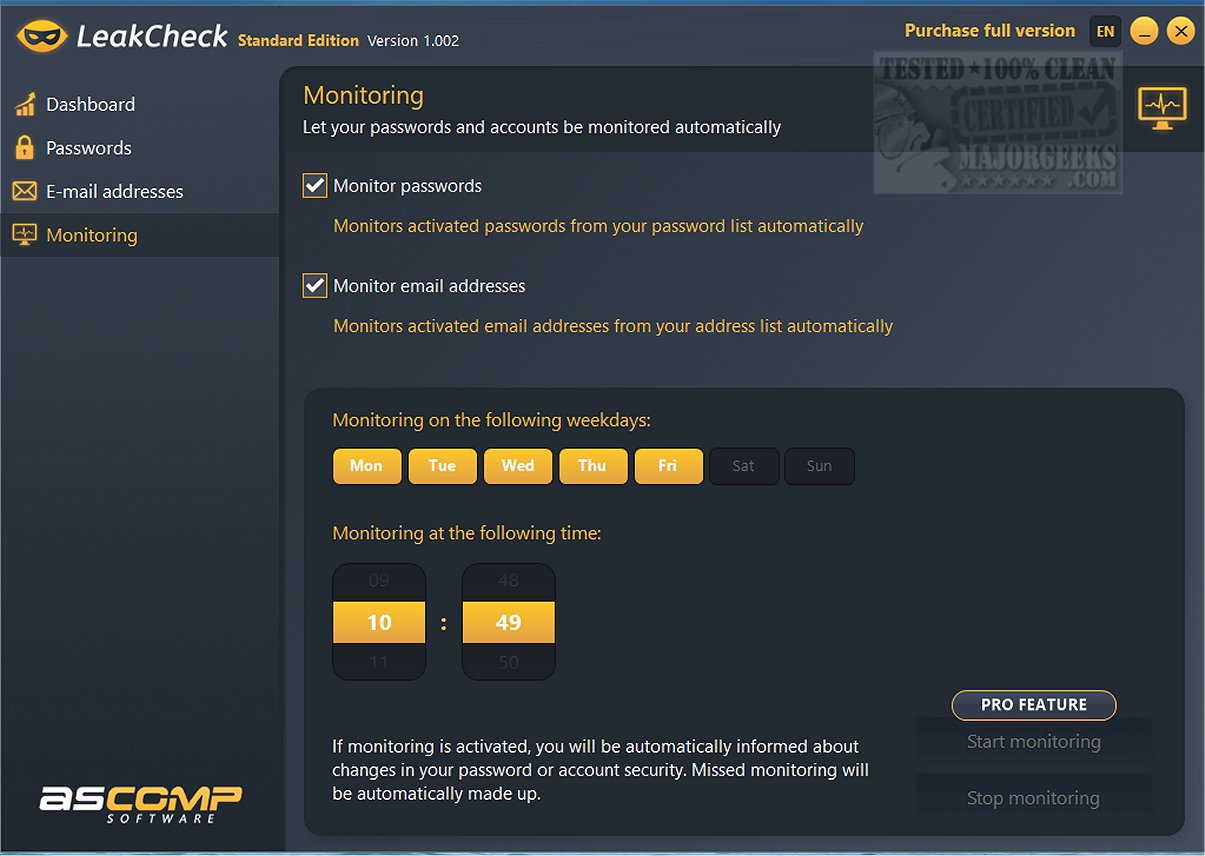Toggle the Mon weekday button
Screen dimensions: 1205x856
[367, 466]
